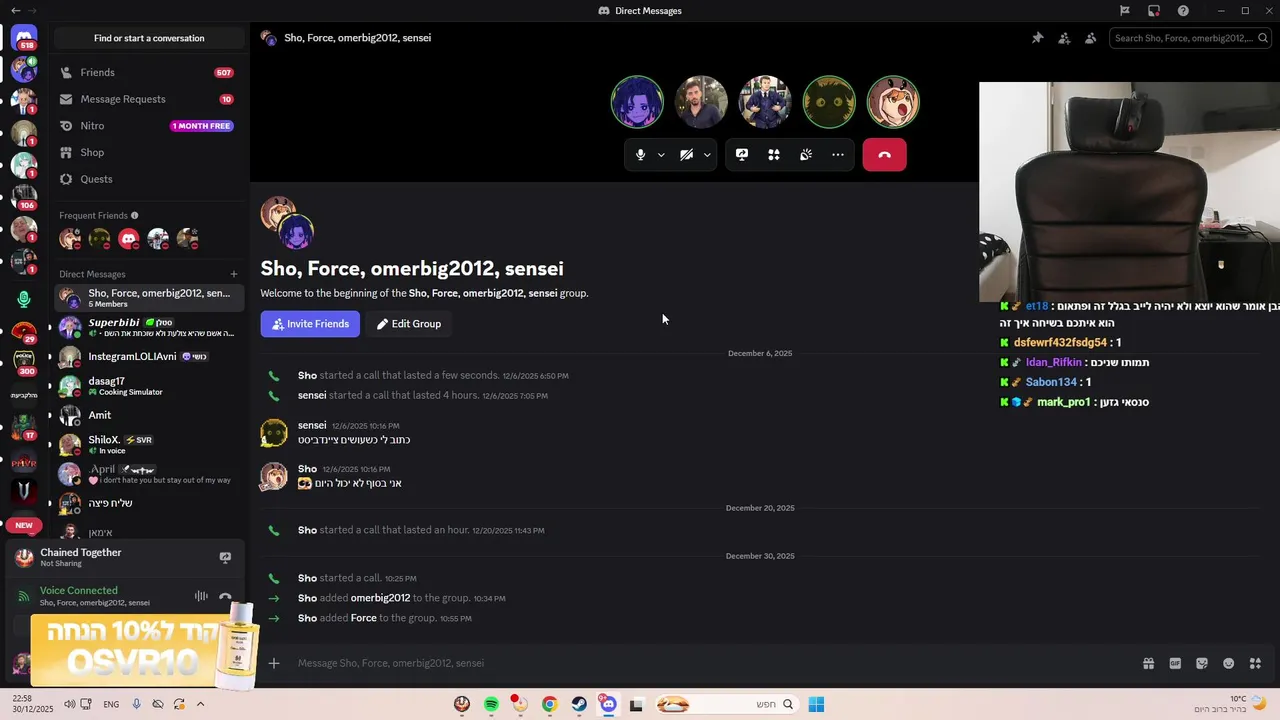Share Chained Together screen icon
Image resolution: width=1280 pixels, height=720 pixels.
click(225, 558)
